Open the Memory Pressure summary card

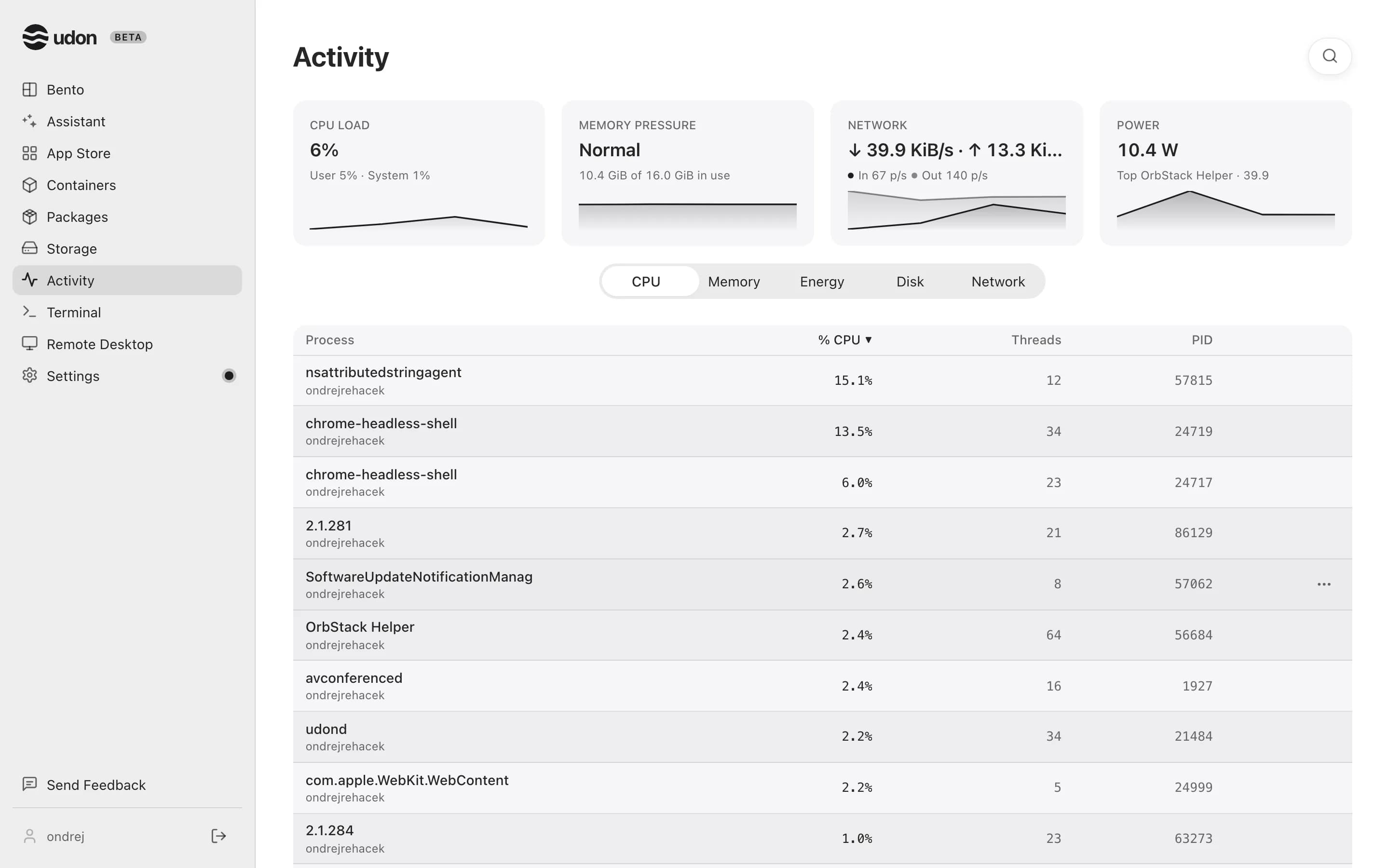687,173
